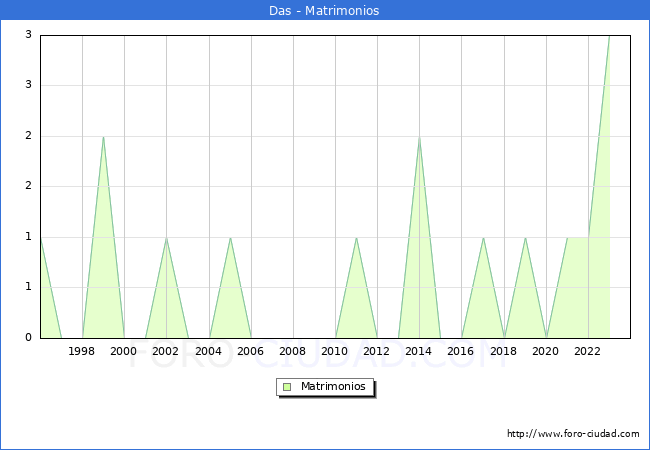650x450 pixels.
Task: Click the 0 y-axis label
Action: pyautogui.click(x=28, y=337)
